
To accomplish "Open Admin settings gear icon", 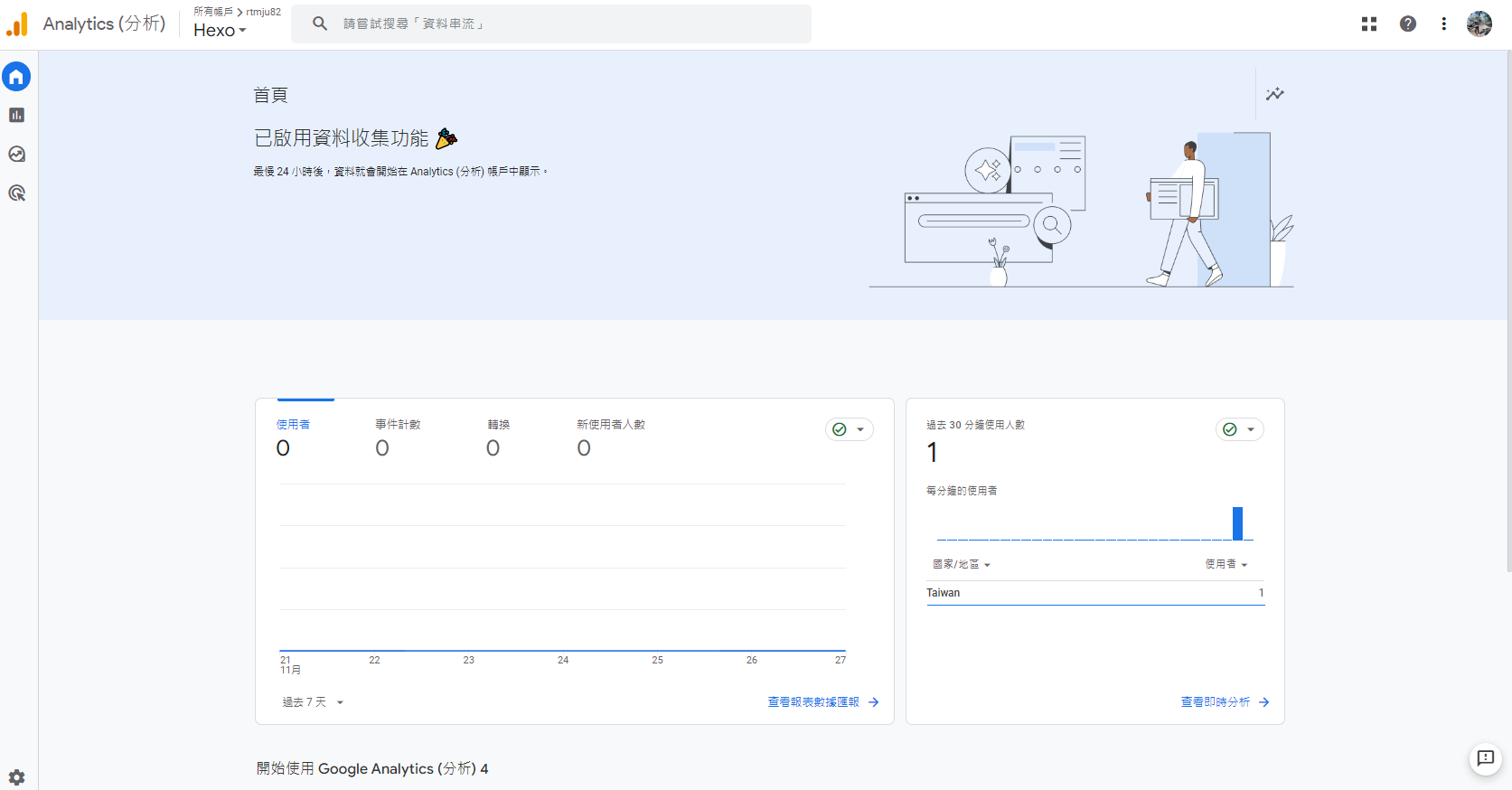I will (x=16, y=777).
